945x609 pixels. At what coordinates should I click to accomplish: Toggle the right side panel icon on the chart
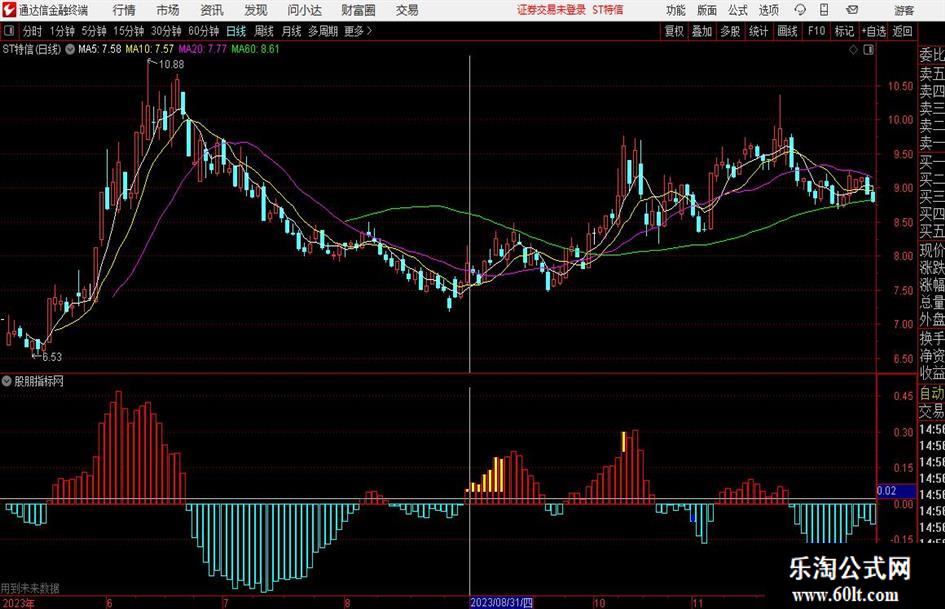[x=868, y=50]
